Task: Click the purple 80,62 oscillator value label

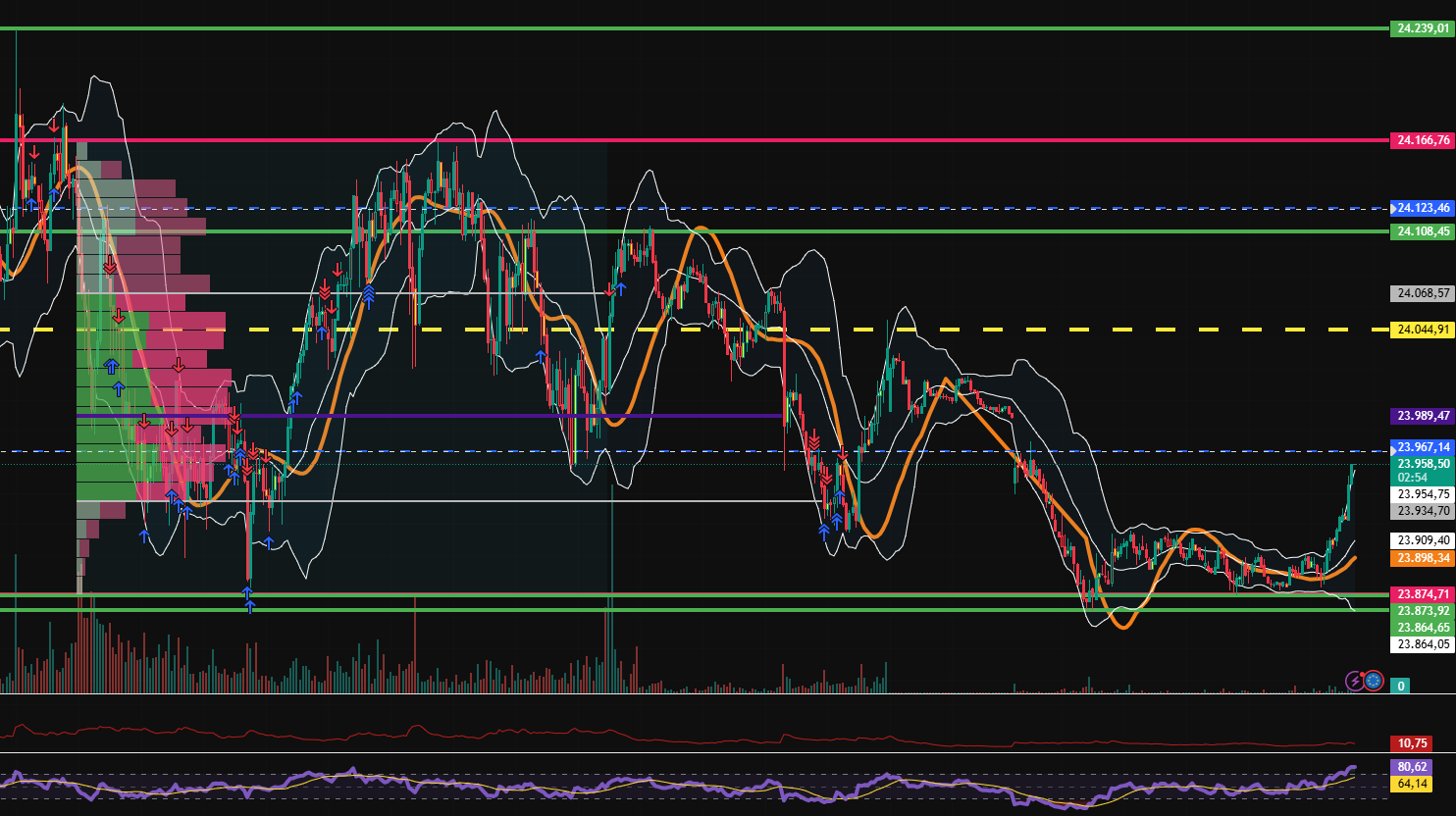Action: click(1412, 767)
